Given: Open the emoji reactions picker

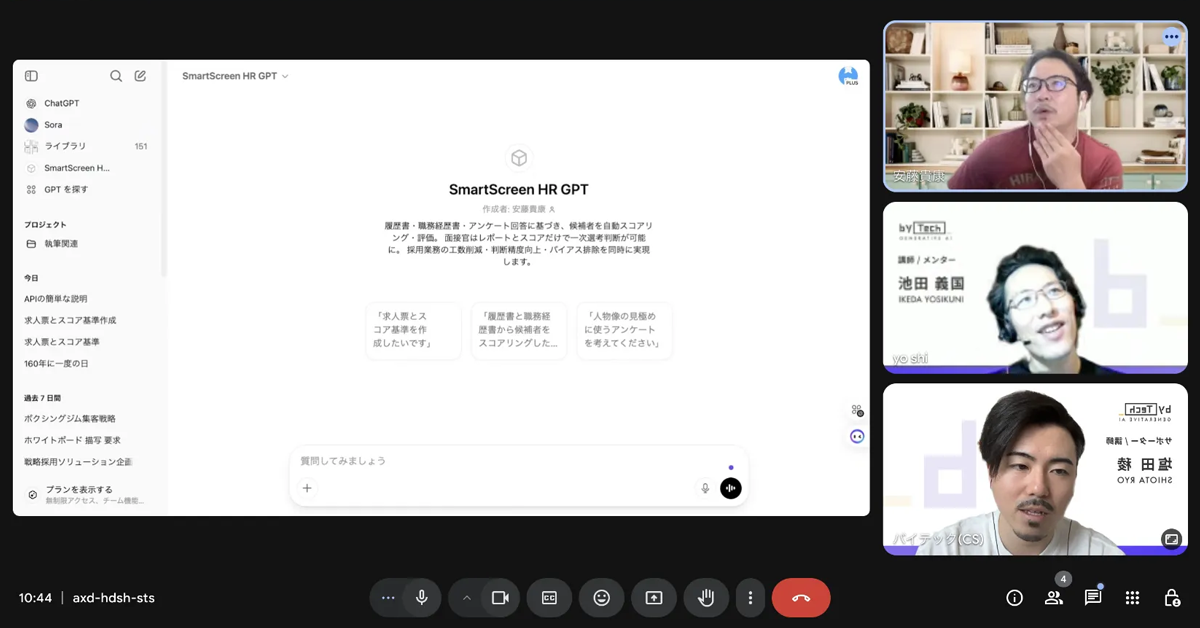Looking at the screenshot, I should [x=601, y=598].
